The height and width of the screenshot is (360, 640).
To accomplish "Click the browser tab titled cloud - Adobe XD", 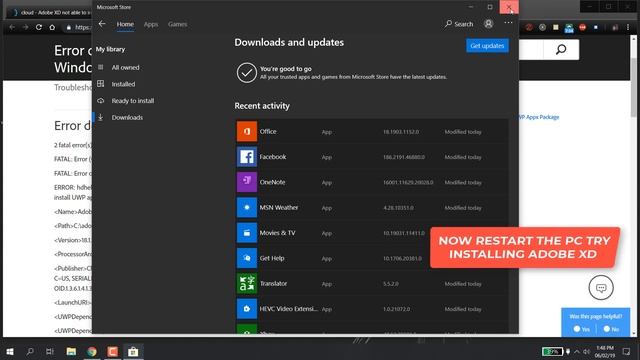I will tap(51, 12).
